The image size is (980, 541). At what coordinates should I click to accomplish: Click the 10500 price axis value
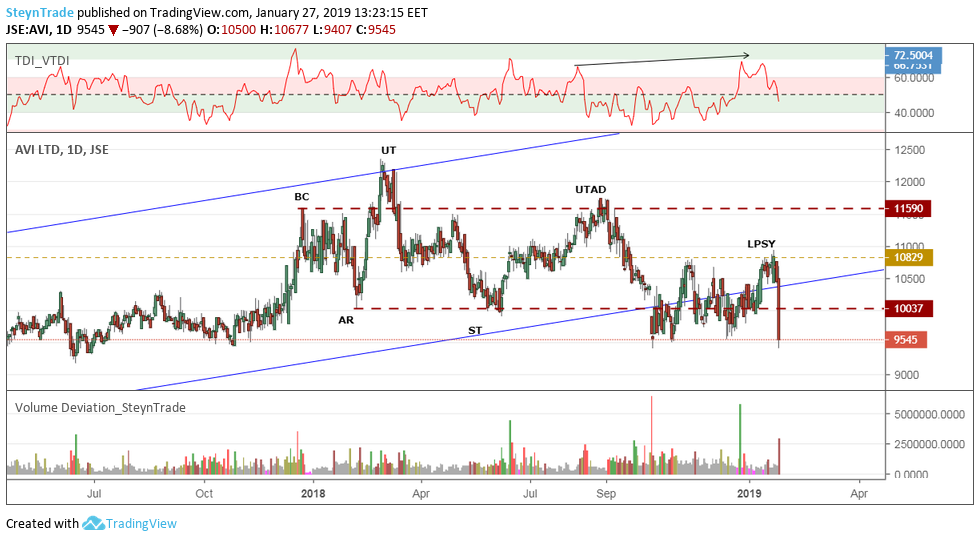click(x=909, y=279)
